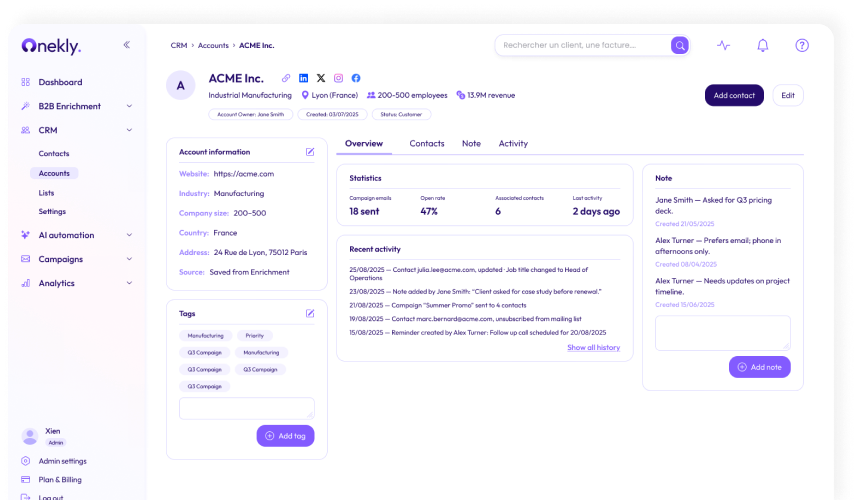
Task: Expand the AI automation menu
Action: 129,235
